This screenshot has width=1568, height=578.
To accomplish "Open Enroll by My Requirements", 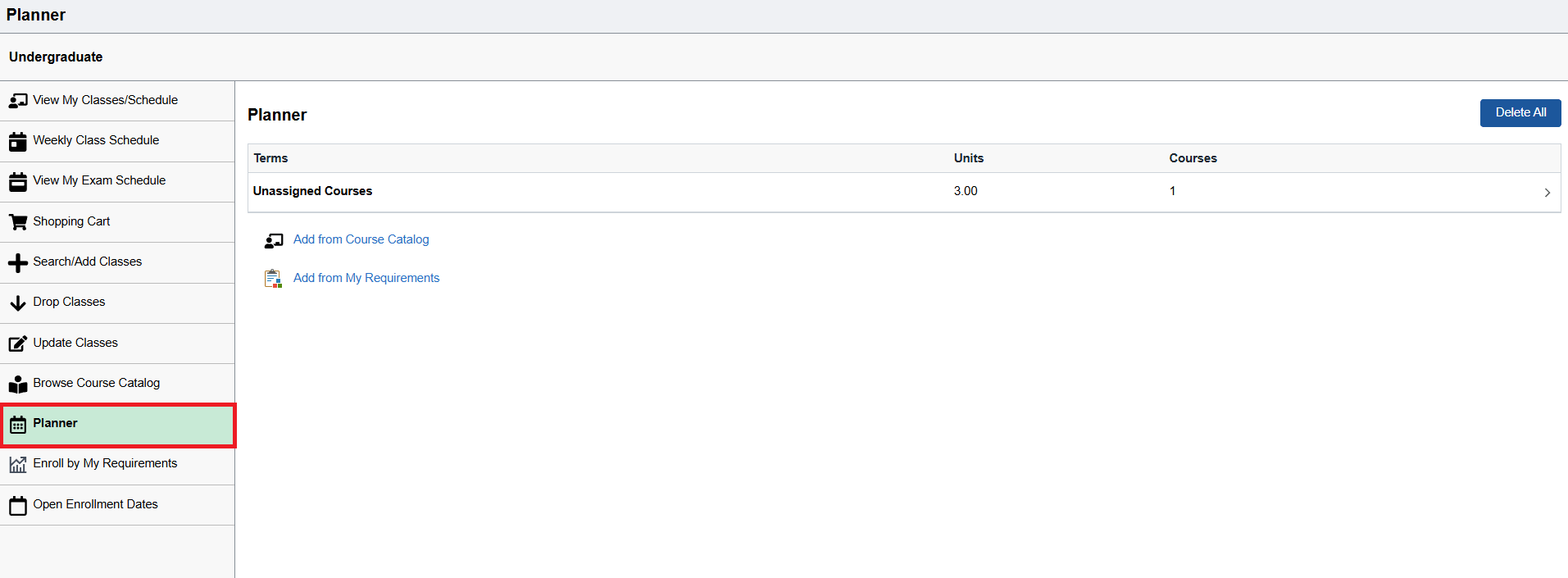I will tap(117, 465).
